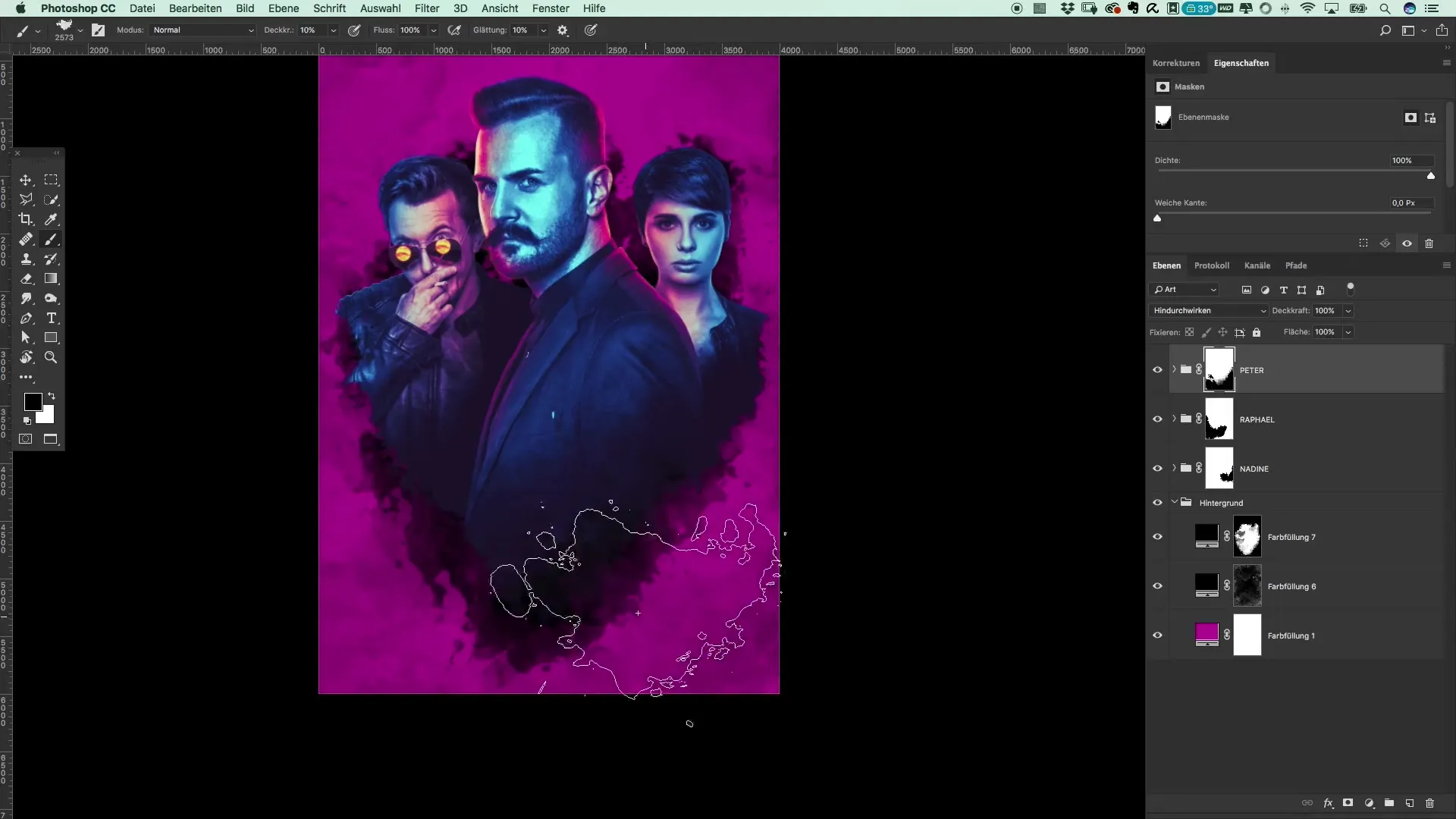1456x819 pixels.
Task: Hide Farbfüllung 1 layer
Action: tap(1157, 635)
